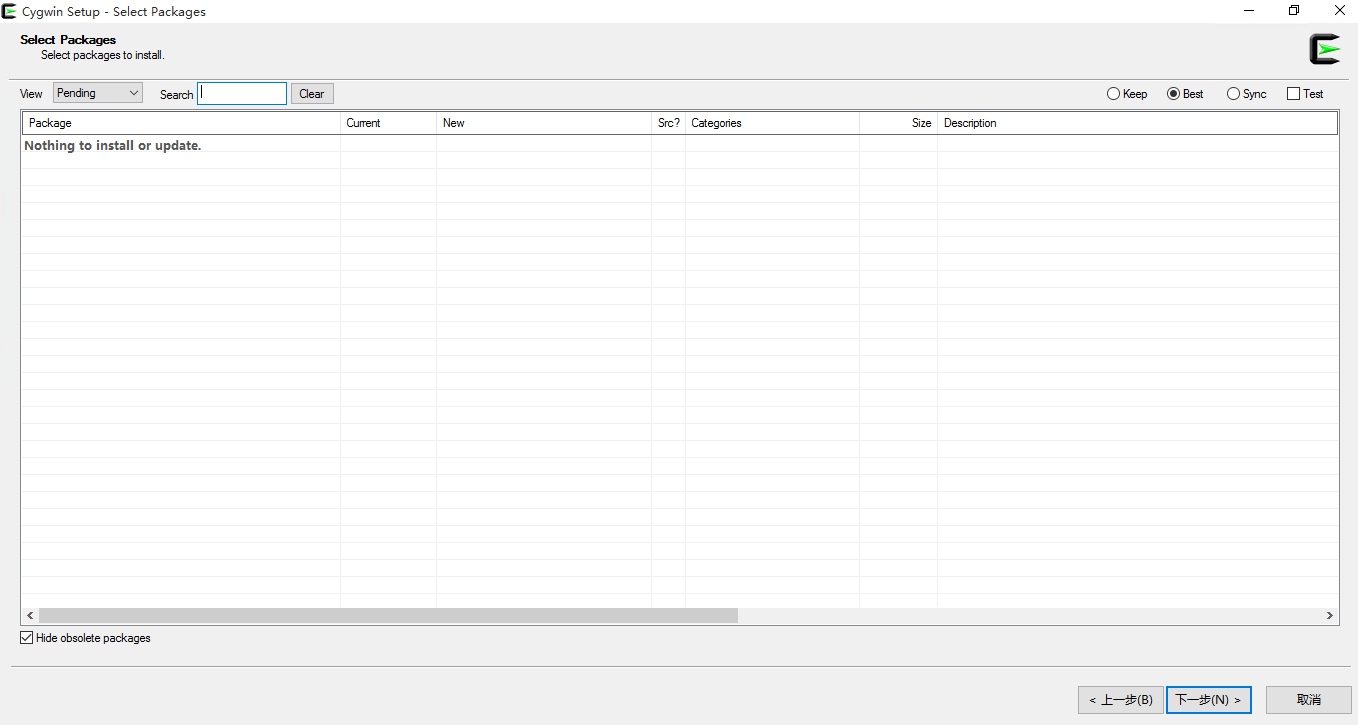Cancel setup with the 取消 button
The height and width of the screenshot is (725, 1358).
click(1309, 700)
